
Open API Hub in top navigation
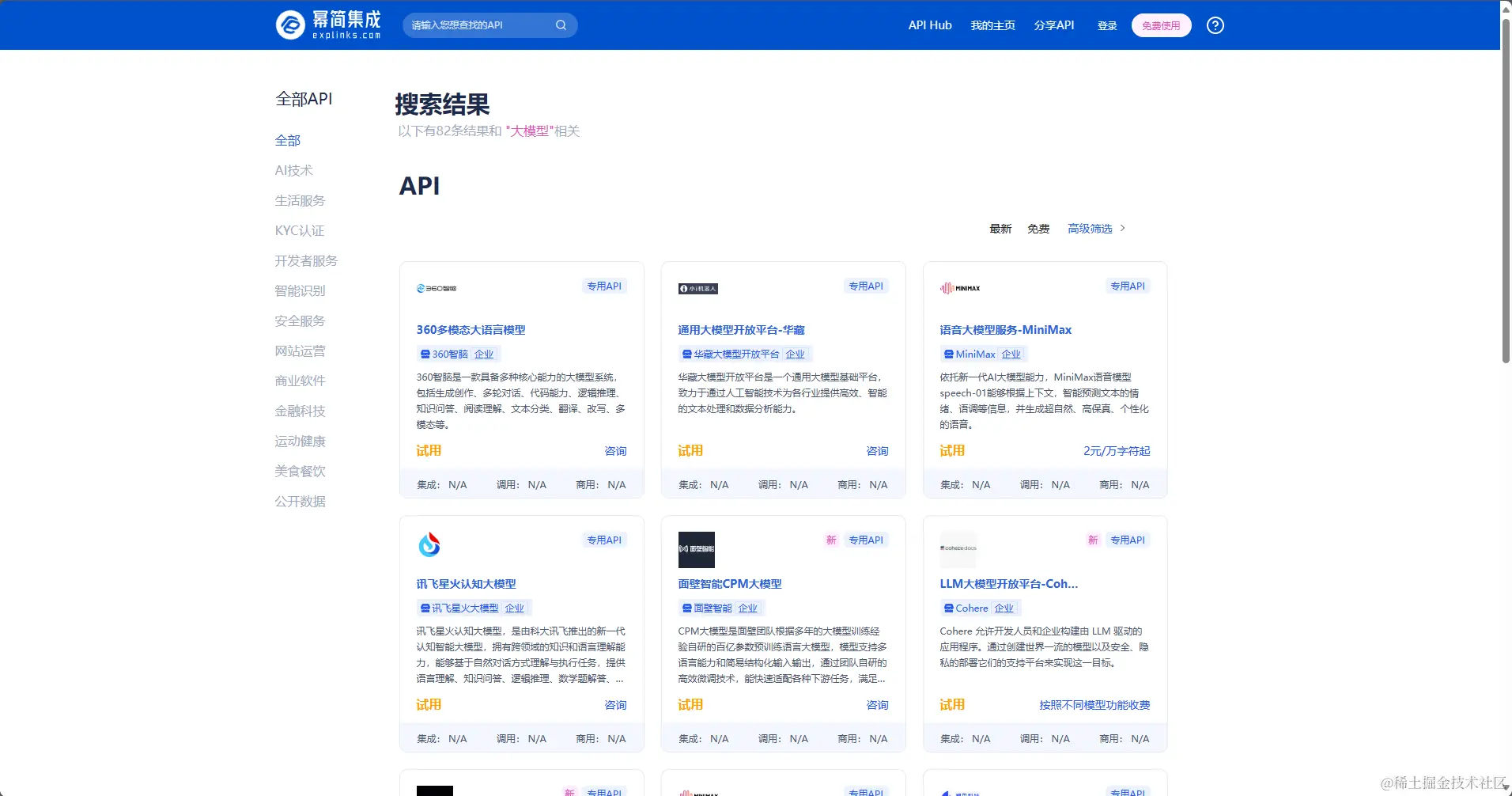[x=930, y=25]
